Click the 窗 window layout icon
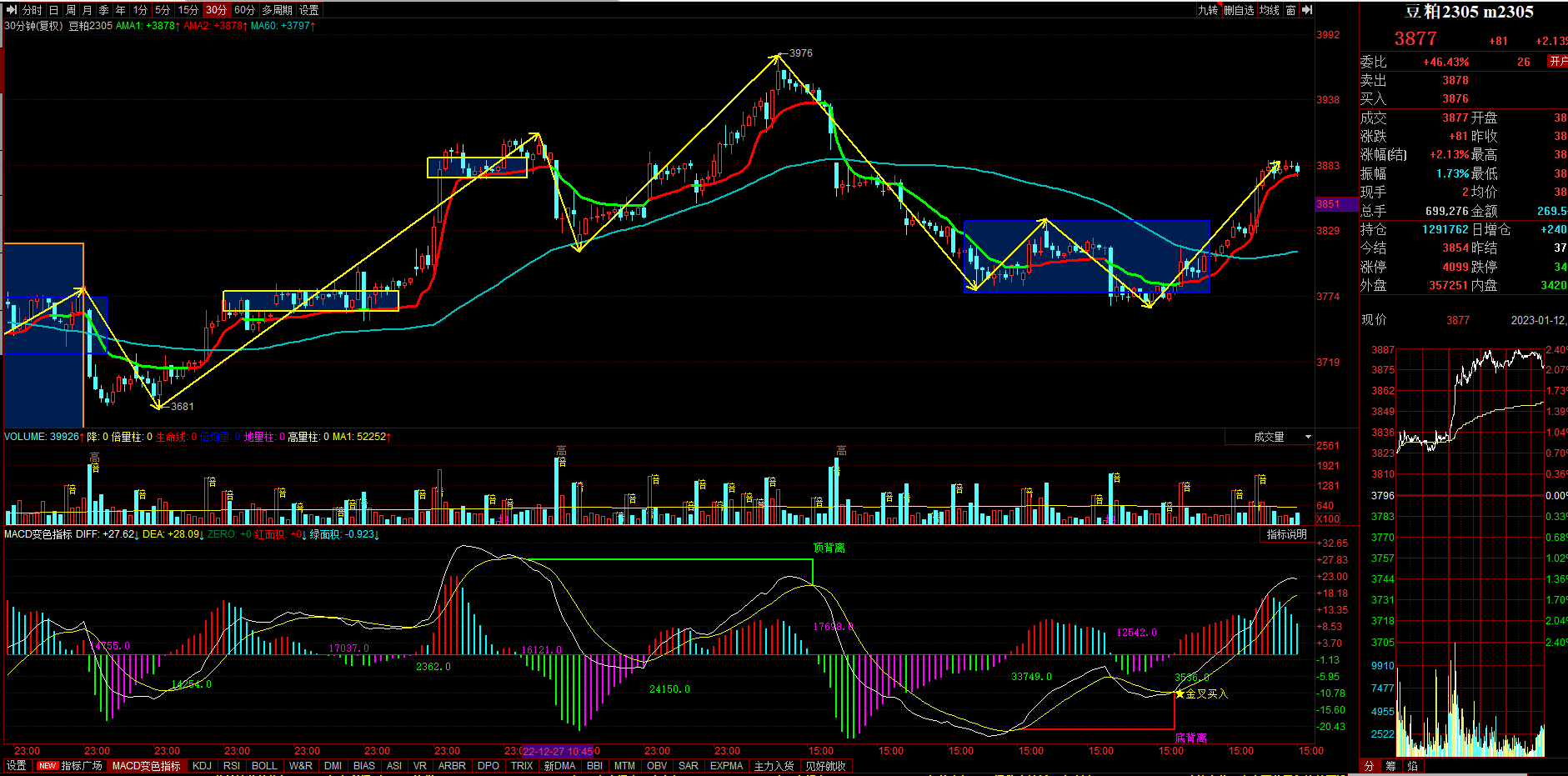 tap(1290, 10)
